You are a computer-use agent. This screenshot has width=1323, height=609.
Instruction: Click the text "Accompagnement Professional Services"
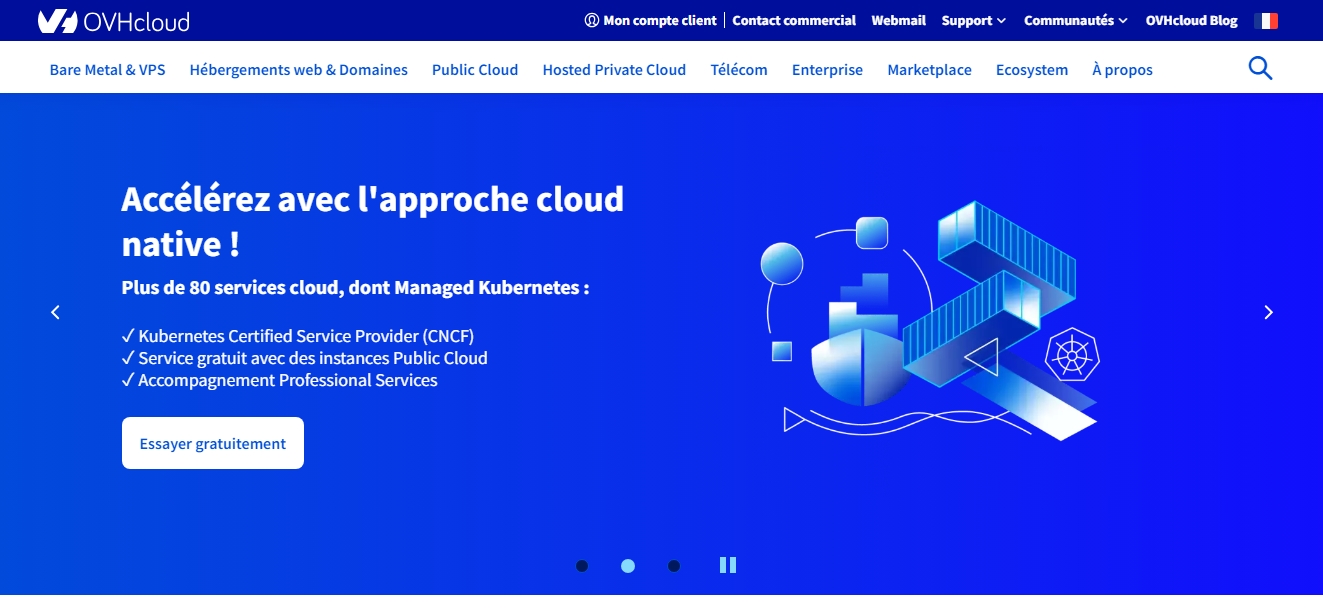point(288,380)
